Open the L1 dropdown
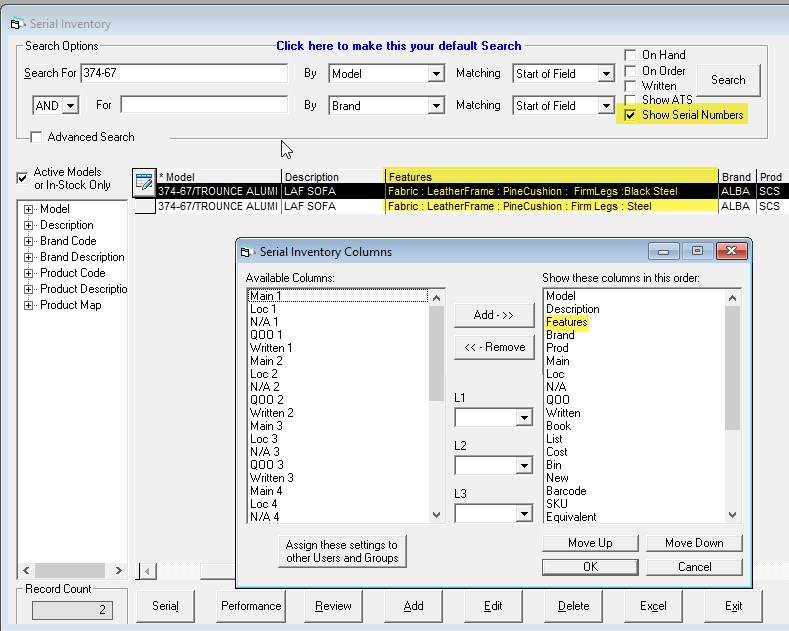 click(524, 418)
